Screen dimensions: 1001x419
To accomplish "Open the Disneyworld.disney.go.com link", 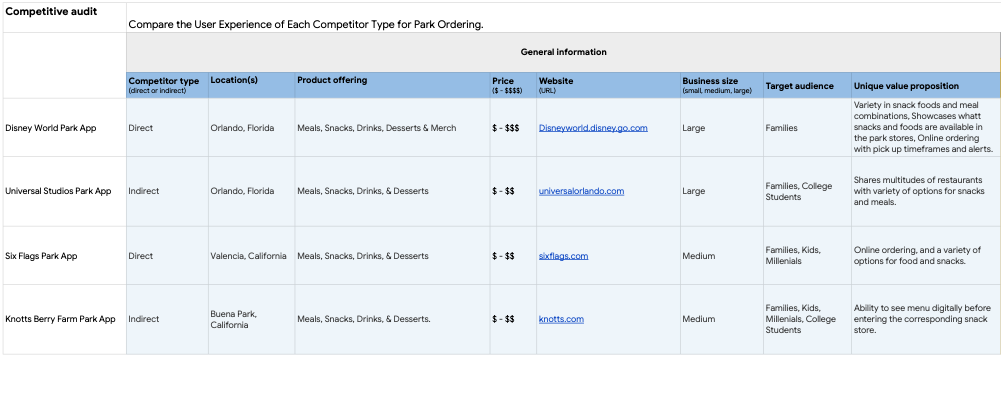I will pos(593,128).
